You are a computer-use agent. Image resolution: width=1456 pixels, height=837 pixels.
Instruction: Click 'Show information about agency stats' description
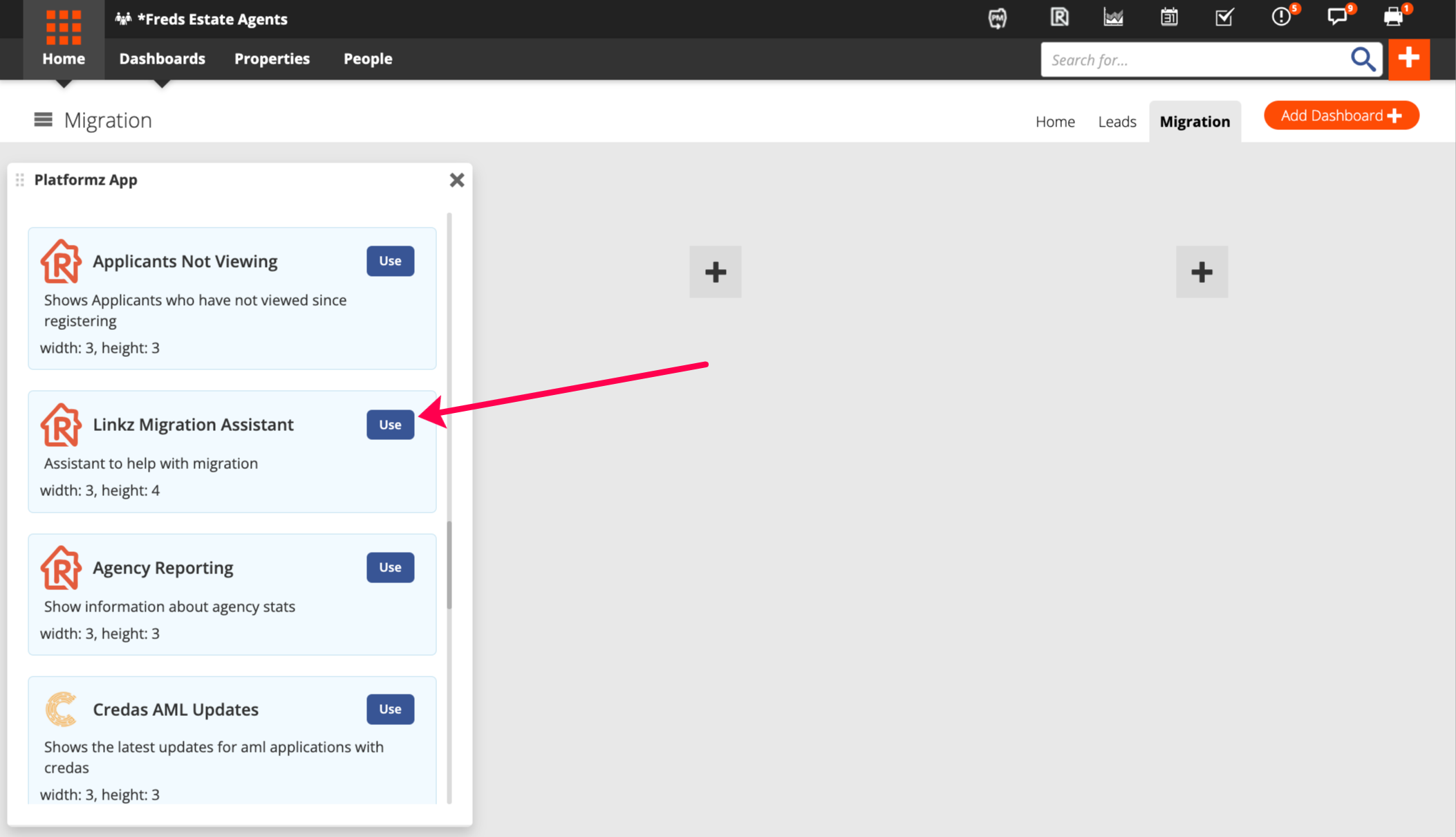tap(169, 607)
